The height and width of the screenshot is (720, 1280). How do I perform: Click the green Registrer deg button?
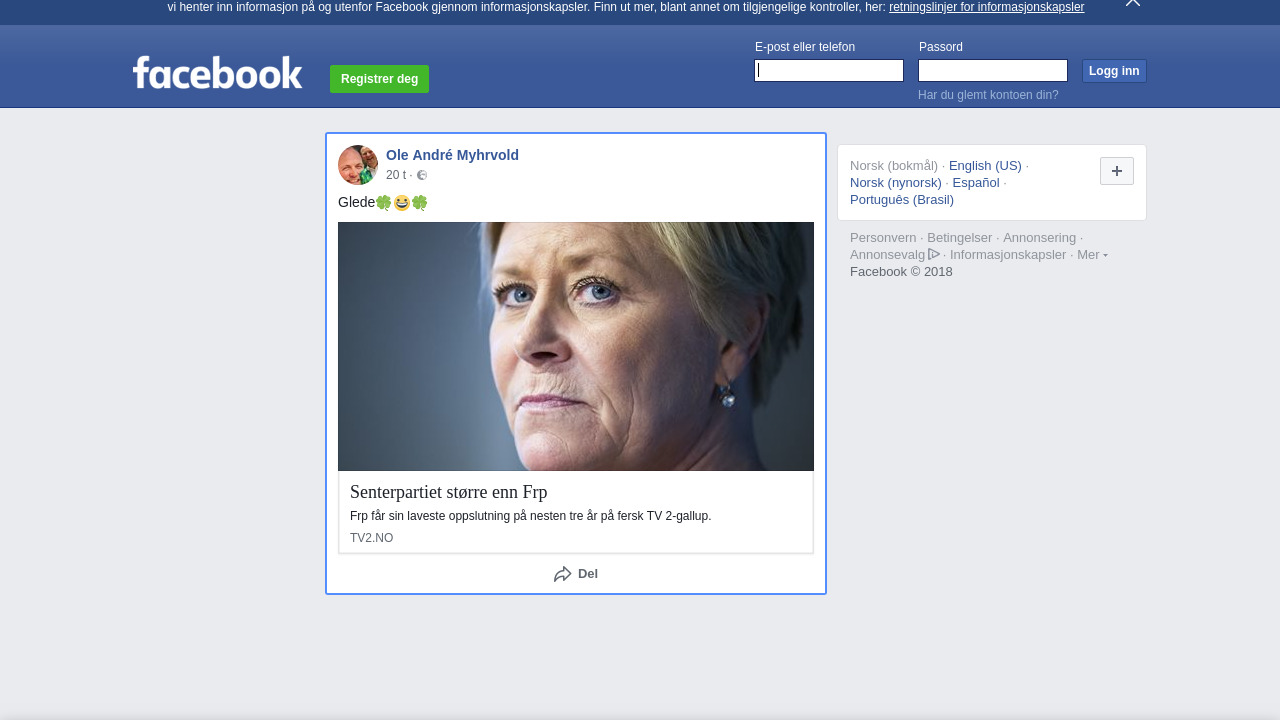click(x=379, y=79)
